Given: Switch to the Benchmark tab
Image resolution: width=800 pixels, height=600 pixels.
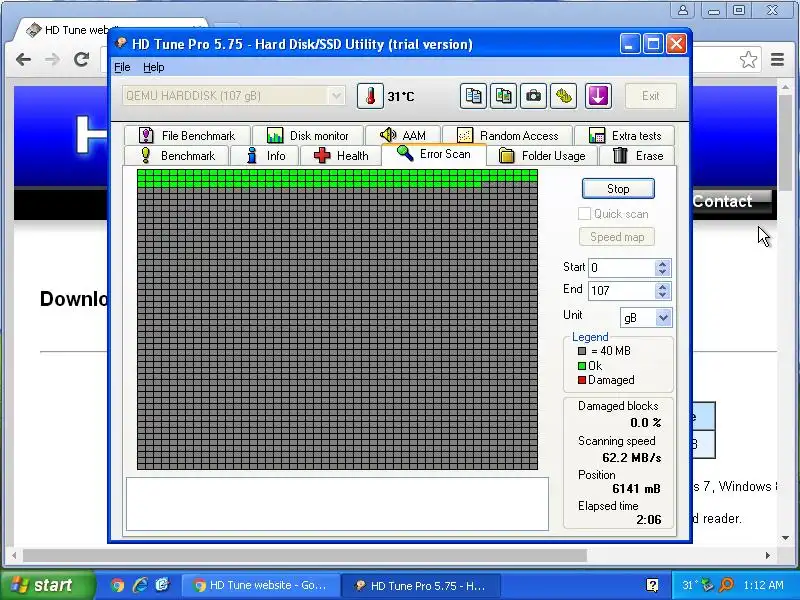Looking at the screenshot, I should (177, 156).
